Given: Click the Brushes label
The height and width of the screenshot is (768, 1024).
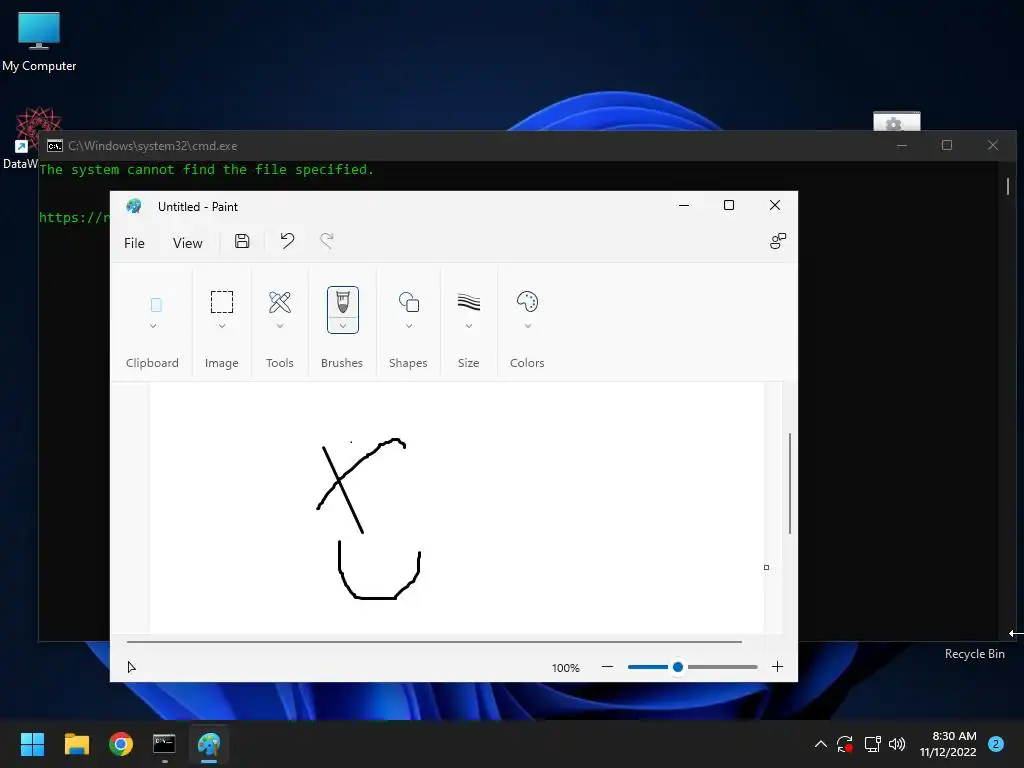Looking at the screenshot, I should pyautogui.click(x=342, y=362).
